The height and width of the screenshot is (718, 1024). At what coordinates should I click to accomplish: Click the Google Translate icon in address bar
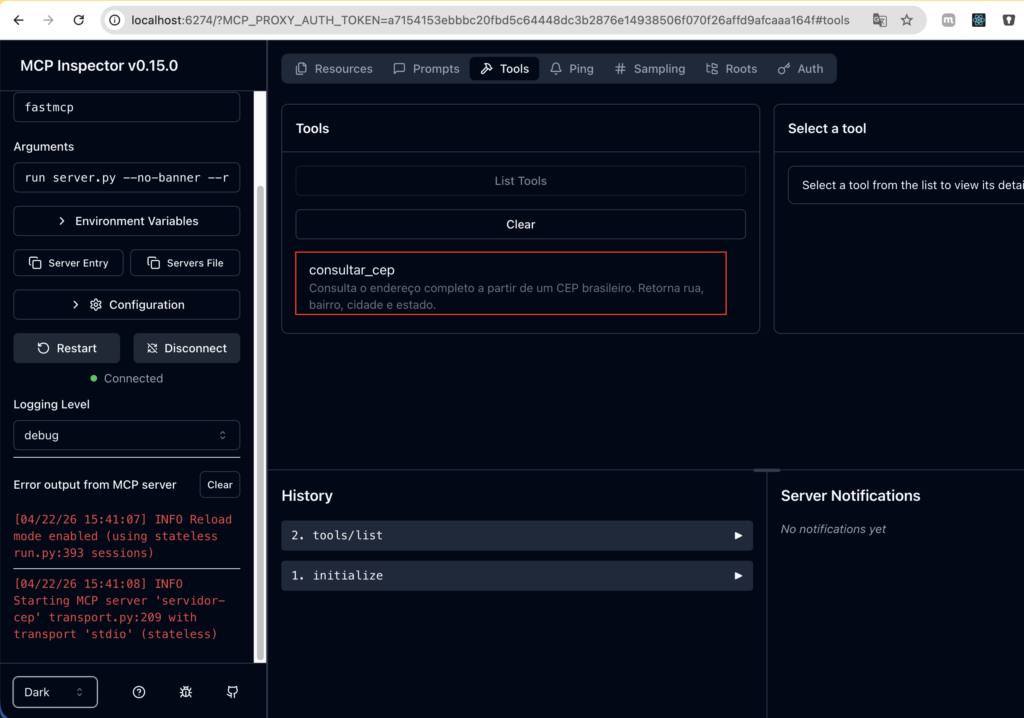tap(879, 20)
